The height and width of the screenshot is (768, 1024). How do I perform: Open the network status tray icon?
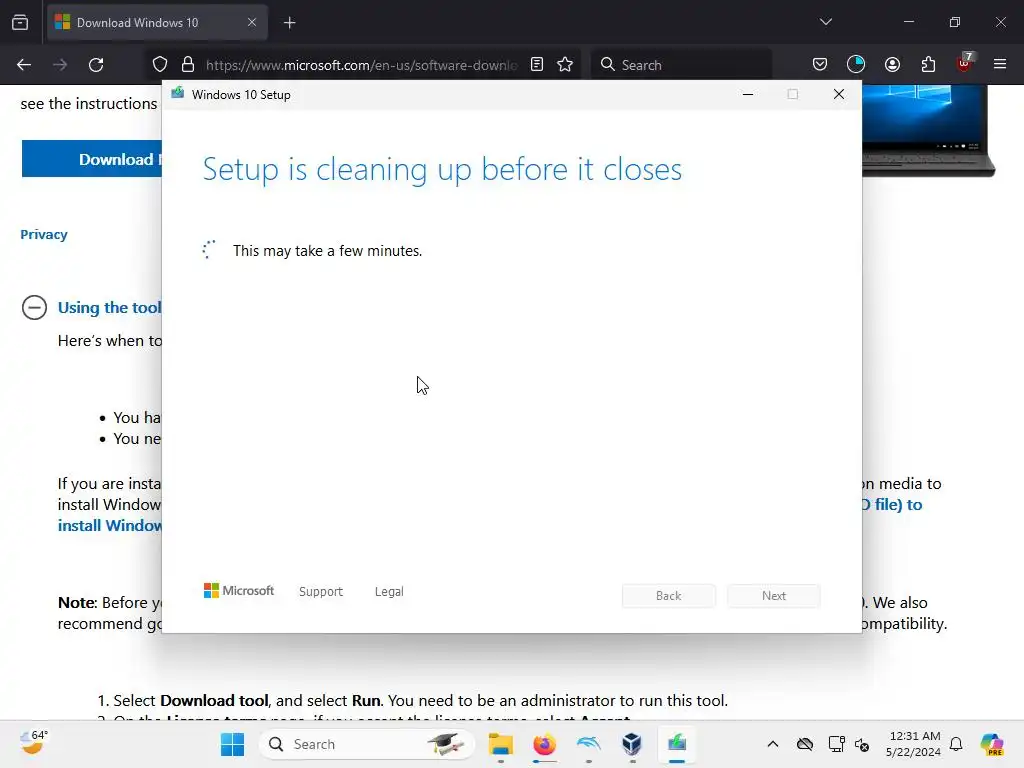pos(836,744)
